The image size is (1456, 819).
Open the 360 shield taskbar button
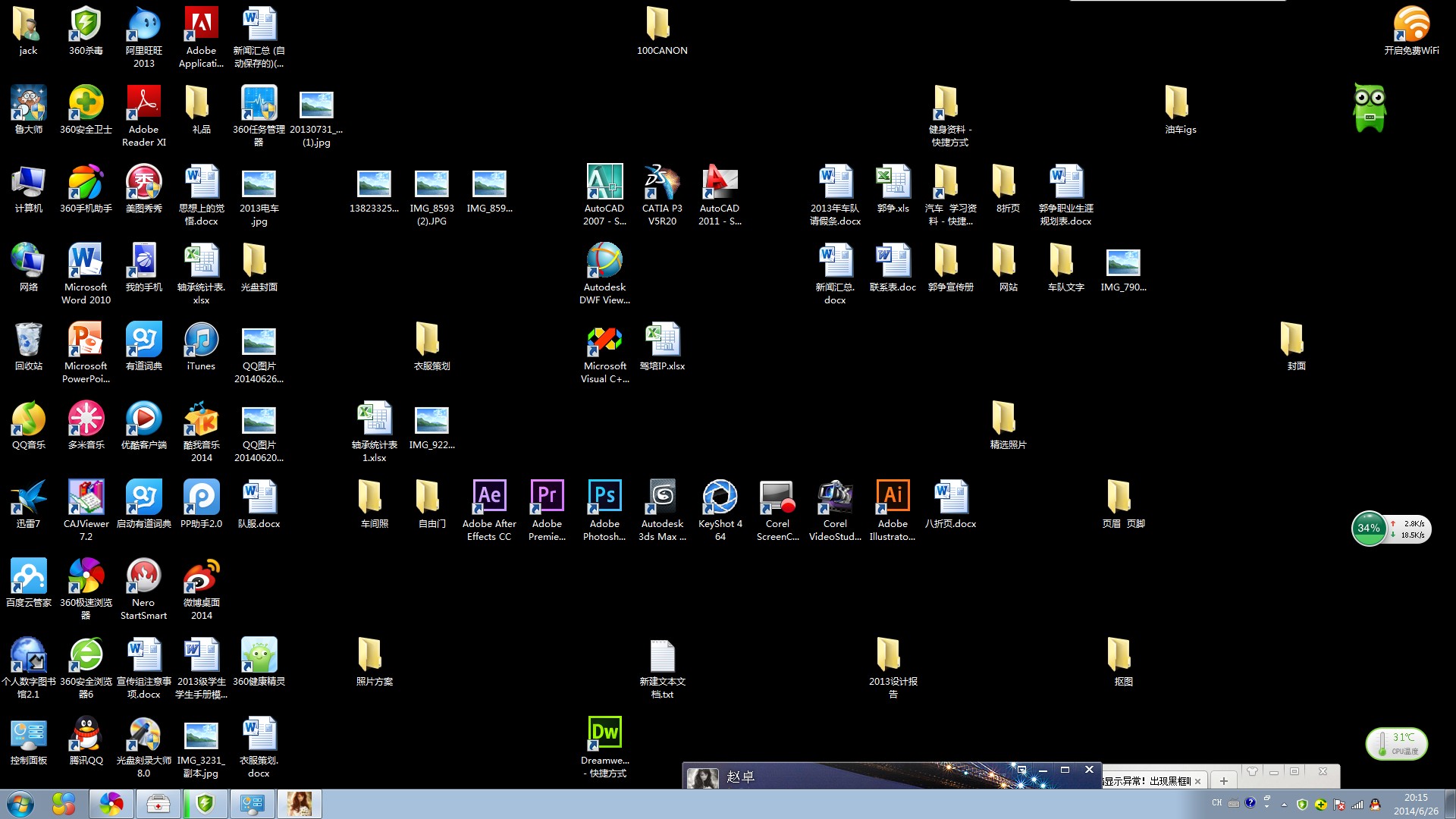coord(205,804)
